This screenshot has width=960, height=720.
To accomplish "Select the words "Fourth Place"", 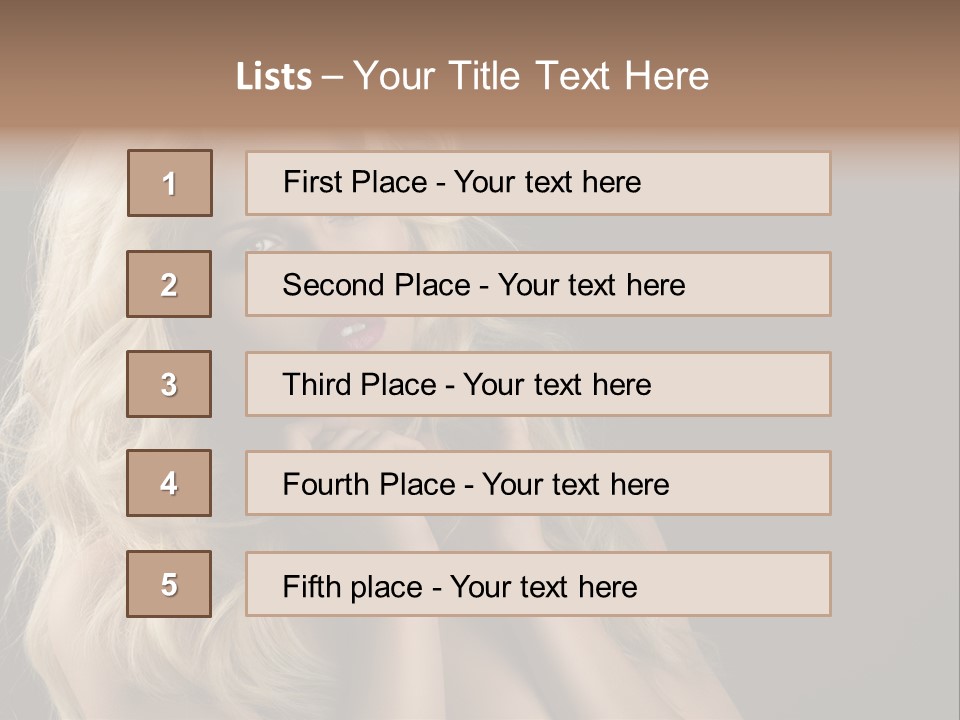I will pos(368,485).
